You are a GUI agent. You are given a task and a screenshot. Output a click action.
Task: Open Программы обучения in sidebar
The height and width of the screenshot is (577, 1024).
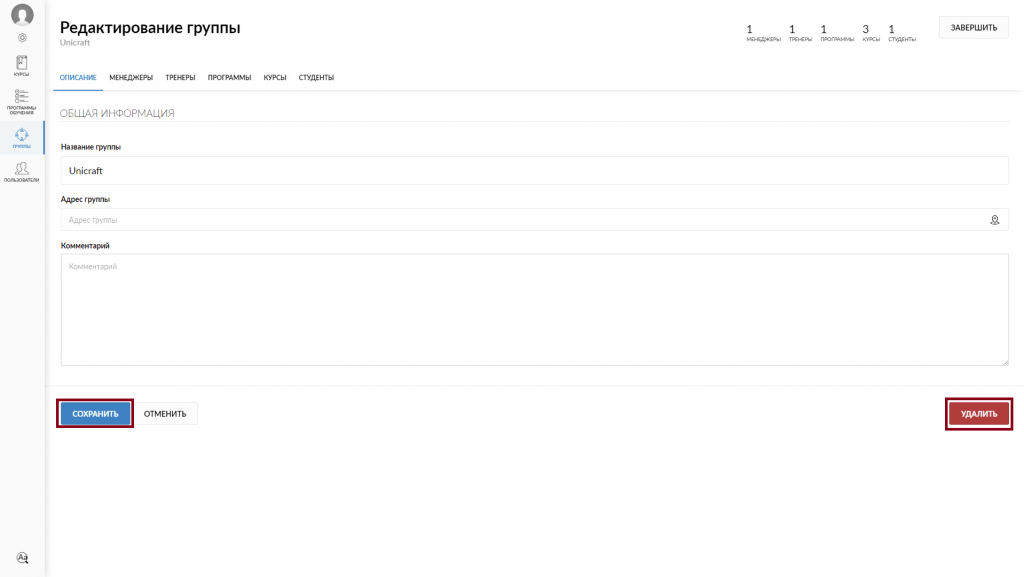tap(22, 102)
